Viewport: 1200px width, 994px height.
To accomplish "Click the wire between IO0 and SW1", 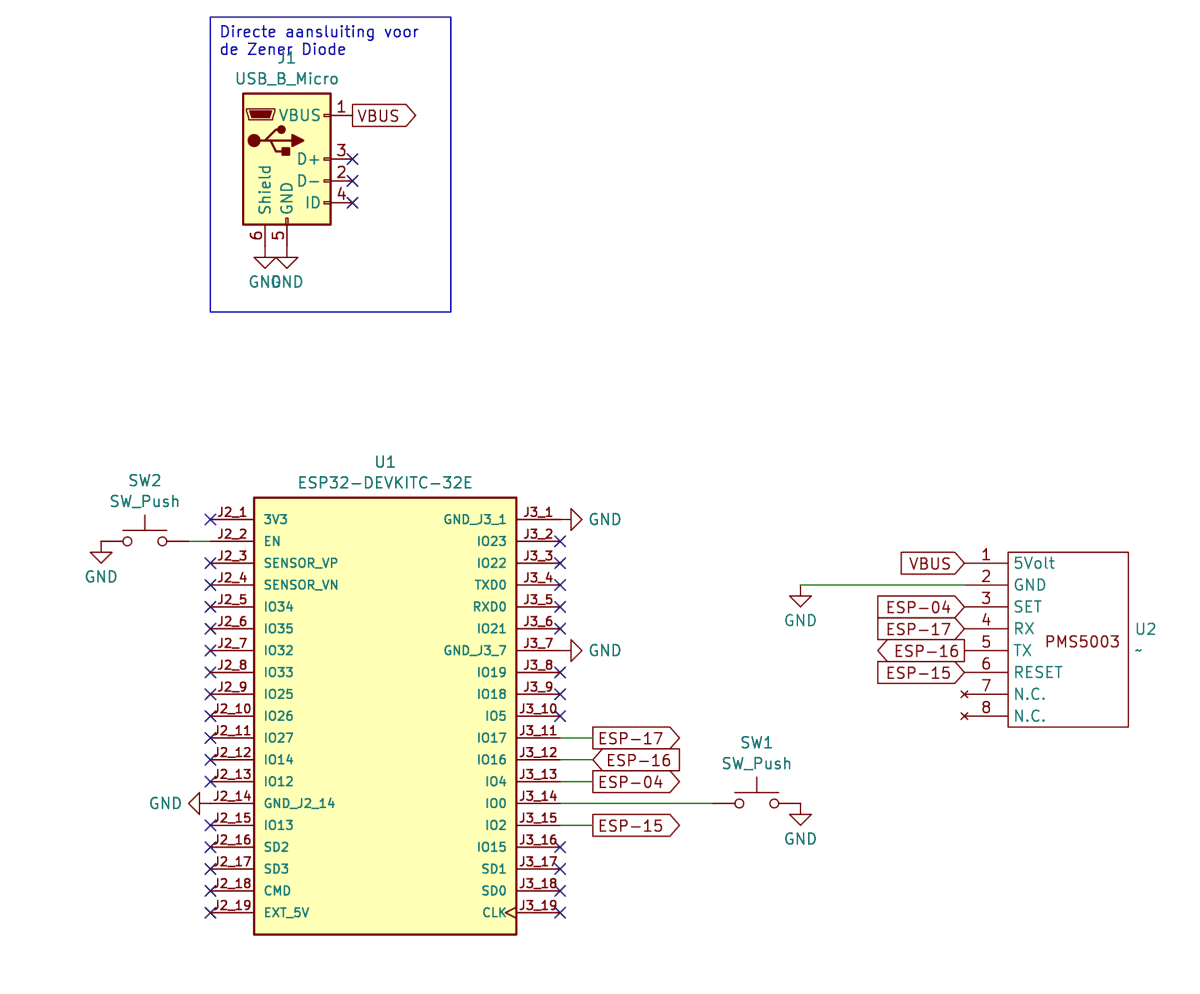I will coord(640,803).
